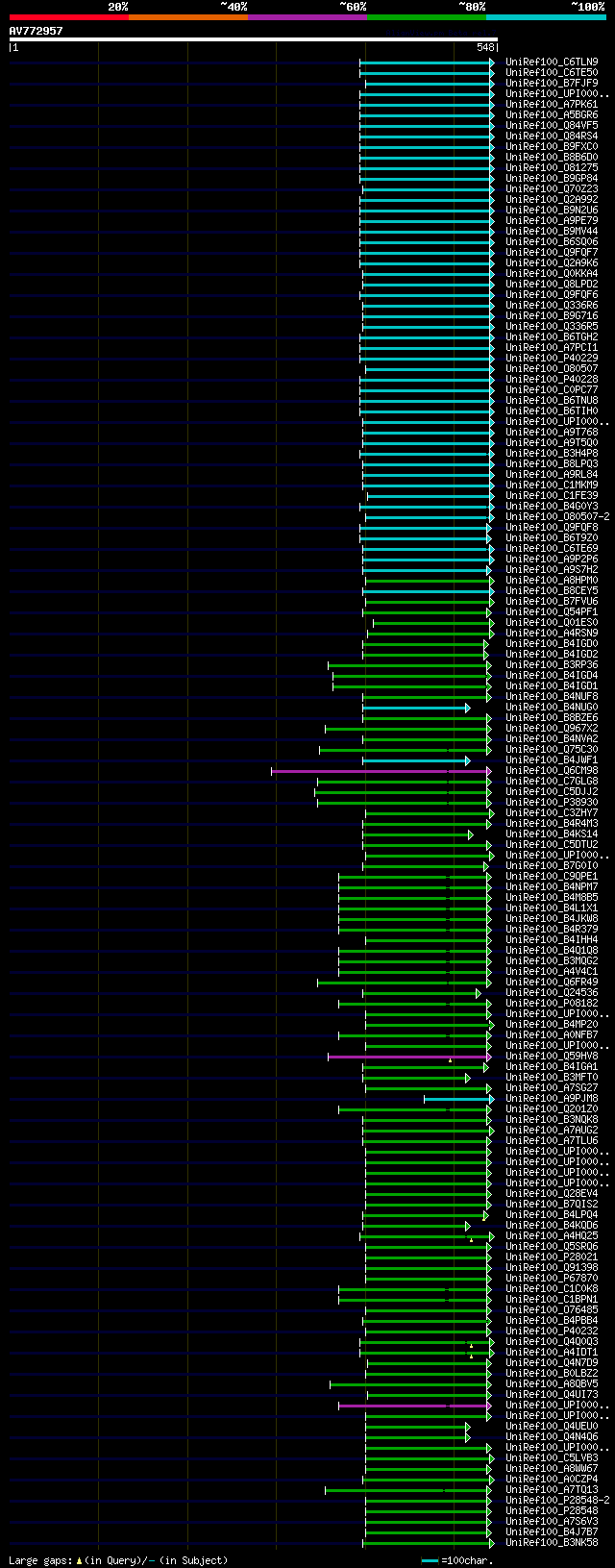615x1568 pixels.
Task: Select hit label UniRef100_A8HPM0
Action: click(x=552, y=580)
